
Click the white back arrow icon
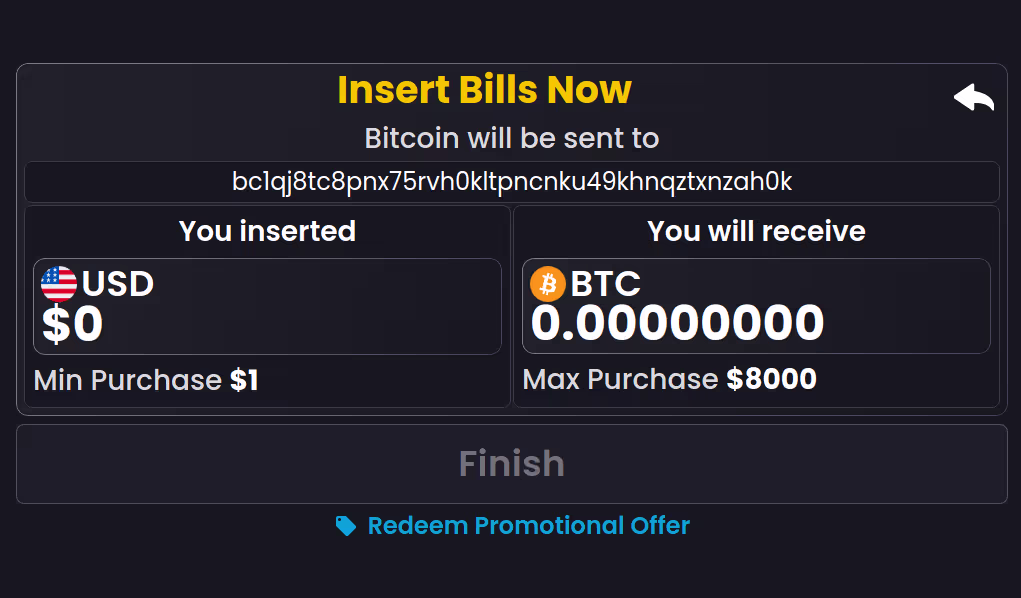click(x=973, y=97)
